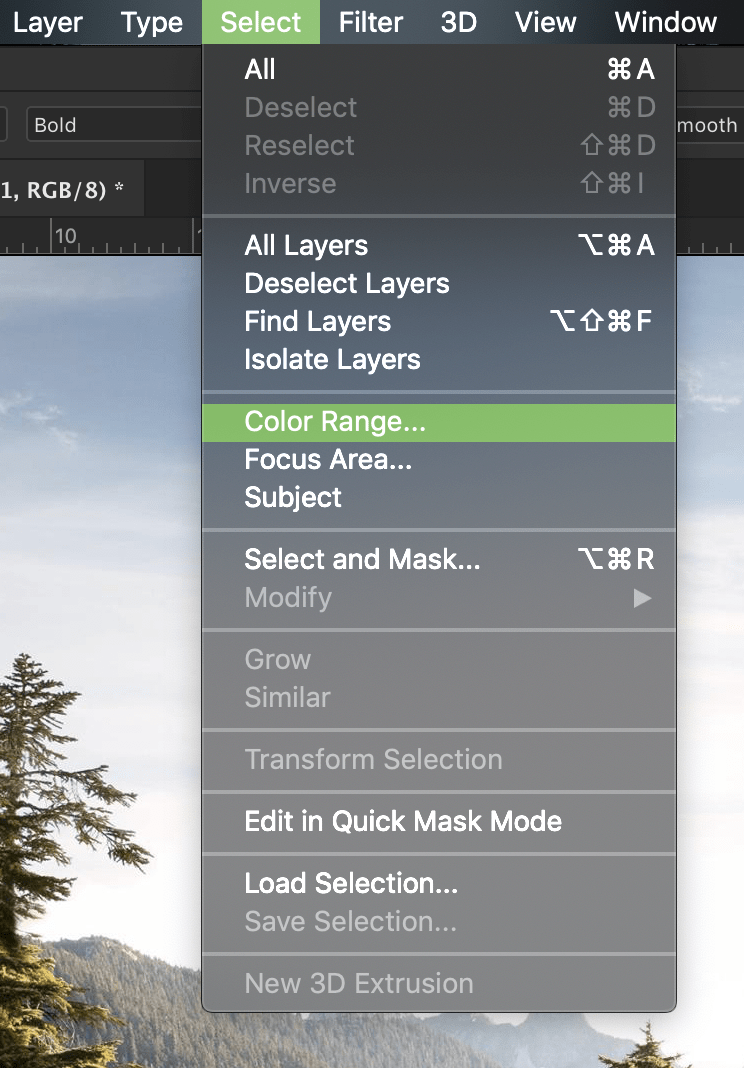The width and height of the screenshot is (744, 1068).
Task: Open the 3D menu
Action: [x=459, y=22]
